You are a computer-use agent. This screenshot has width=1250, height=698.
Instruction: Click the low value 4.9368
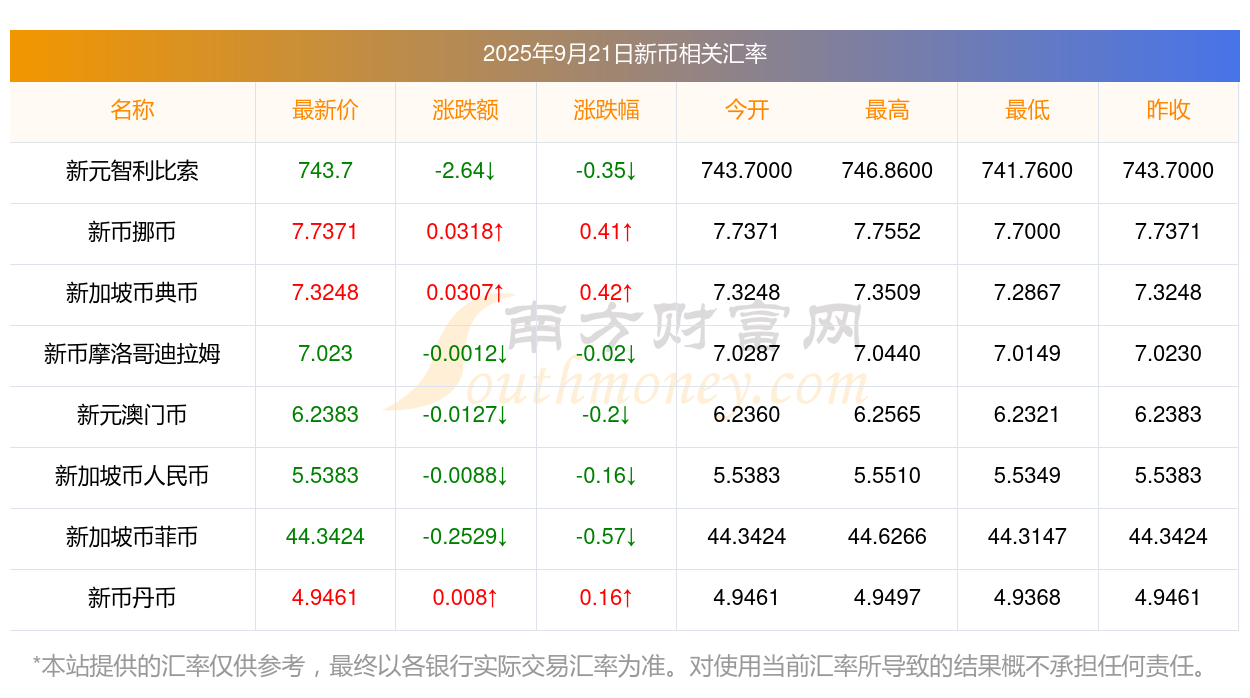coord(1028,598)
